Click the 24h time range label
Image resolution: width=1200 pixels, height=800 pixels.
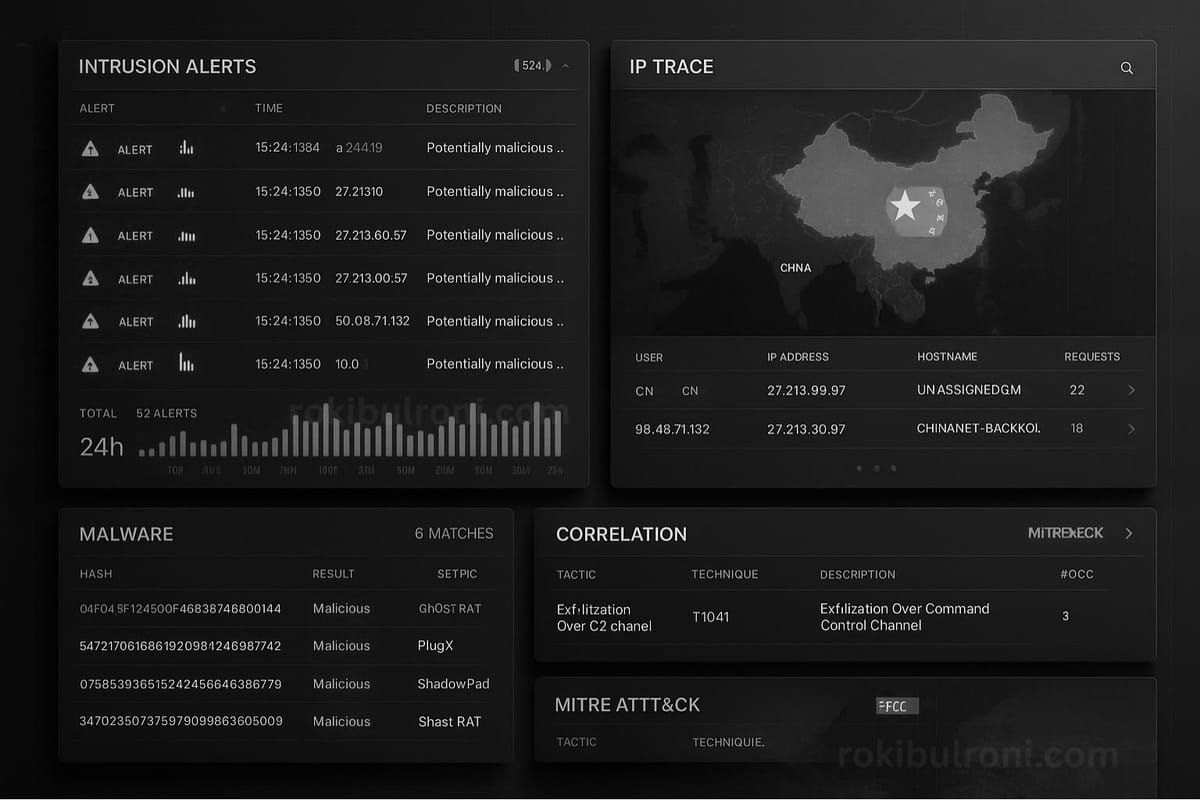[x=101, y=446]
